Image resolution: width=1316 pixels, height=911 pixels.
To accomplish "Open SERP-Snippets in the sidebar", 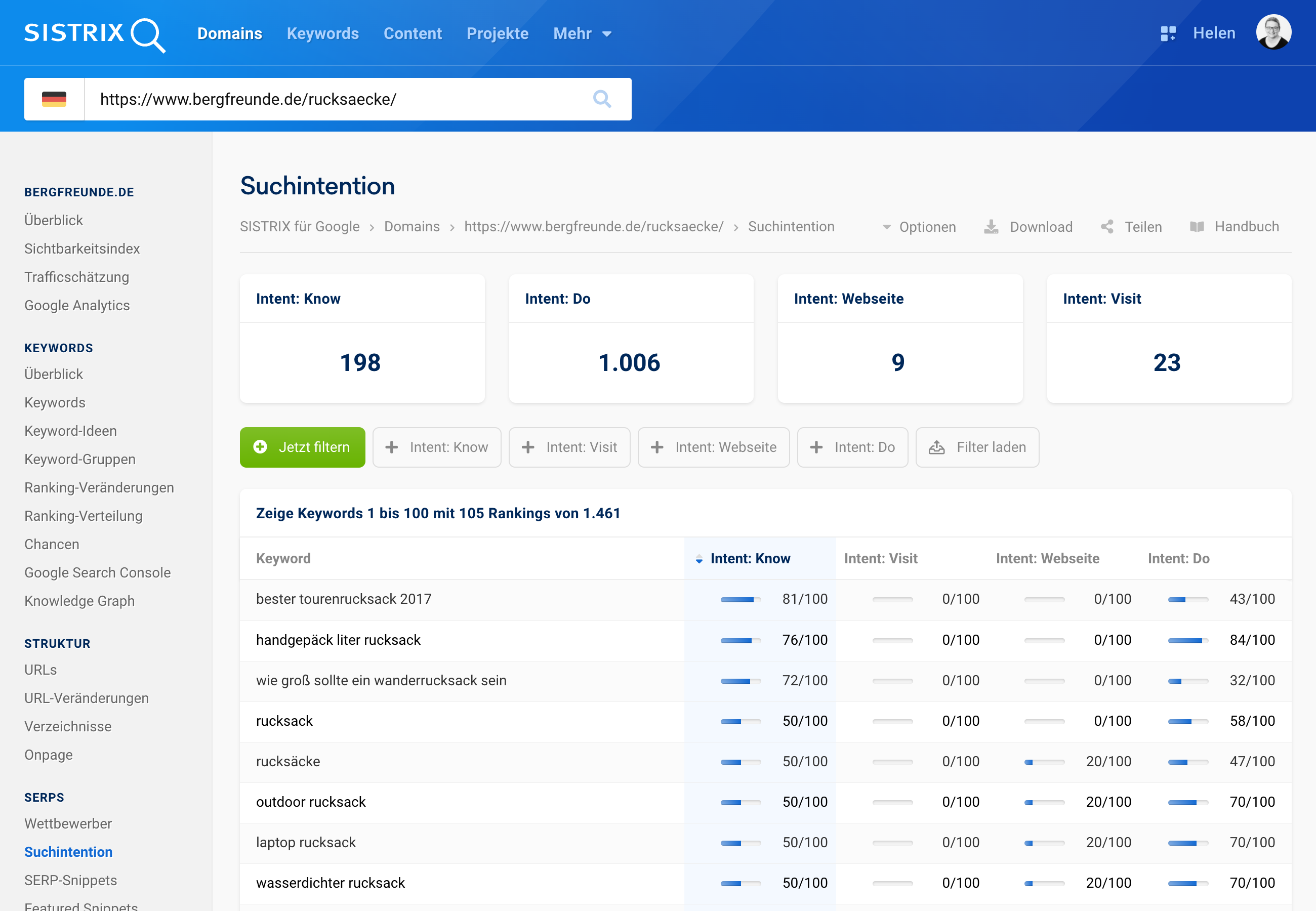I will pyautogui.click(x=71, y=881).
